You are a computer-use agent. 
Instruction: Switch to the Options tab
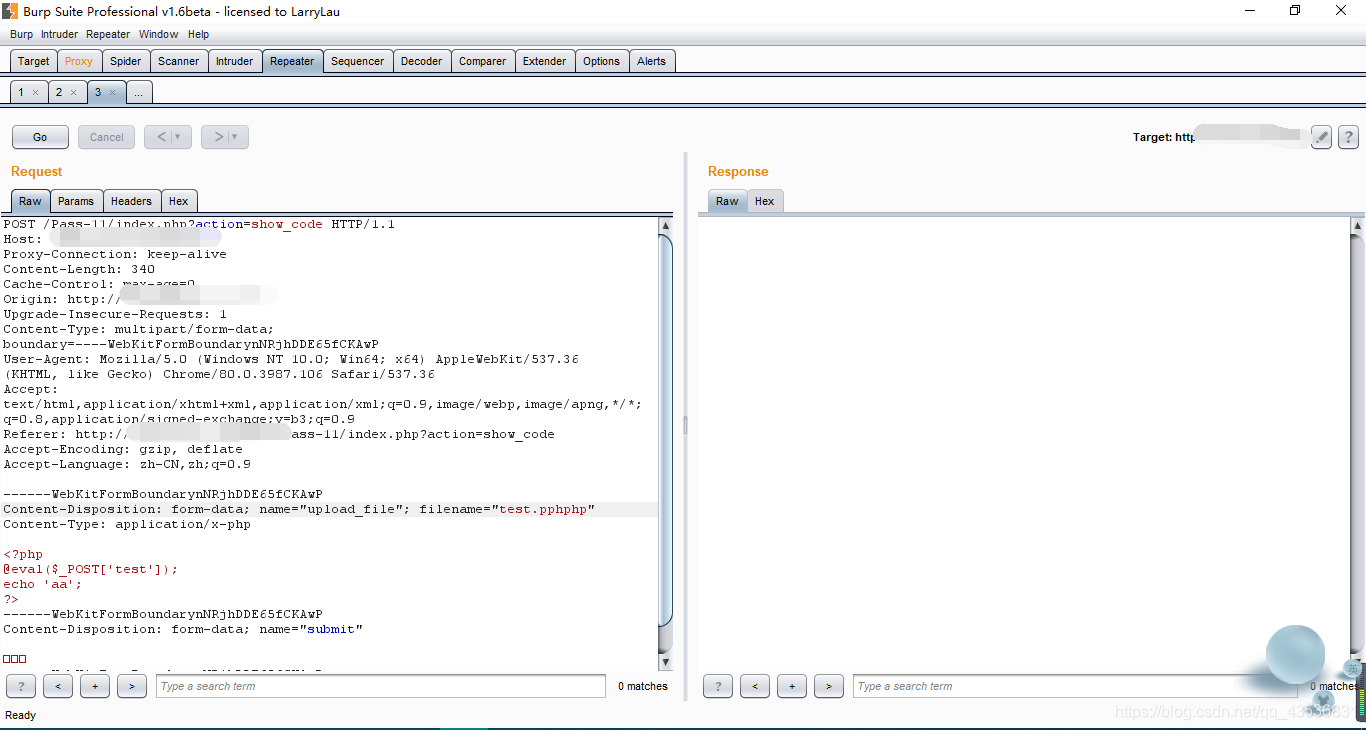coord(602,61)
